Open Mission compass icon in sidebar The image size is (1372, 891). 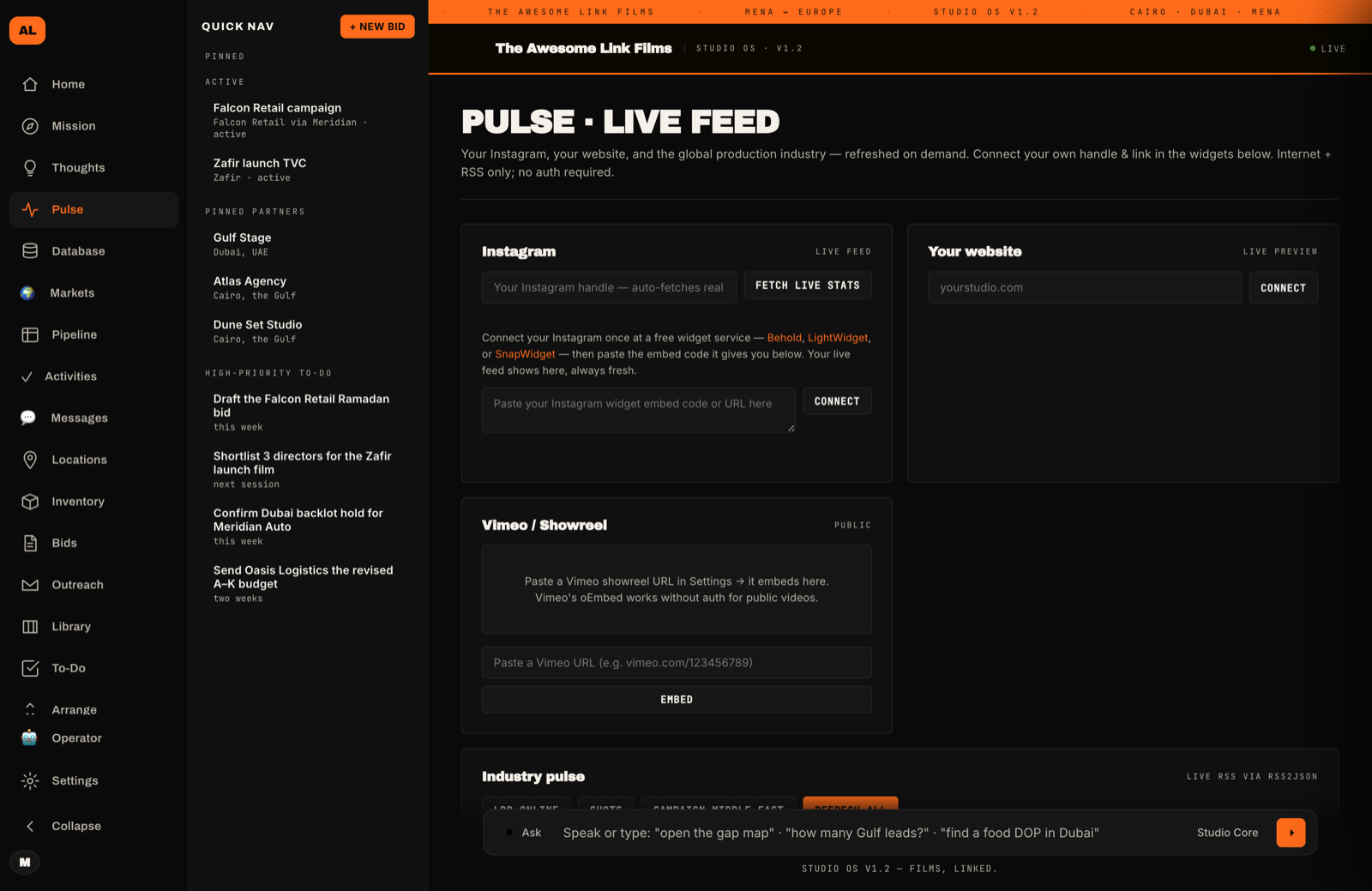[x=30, y=126]
